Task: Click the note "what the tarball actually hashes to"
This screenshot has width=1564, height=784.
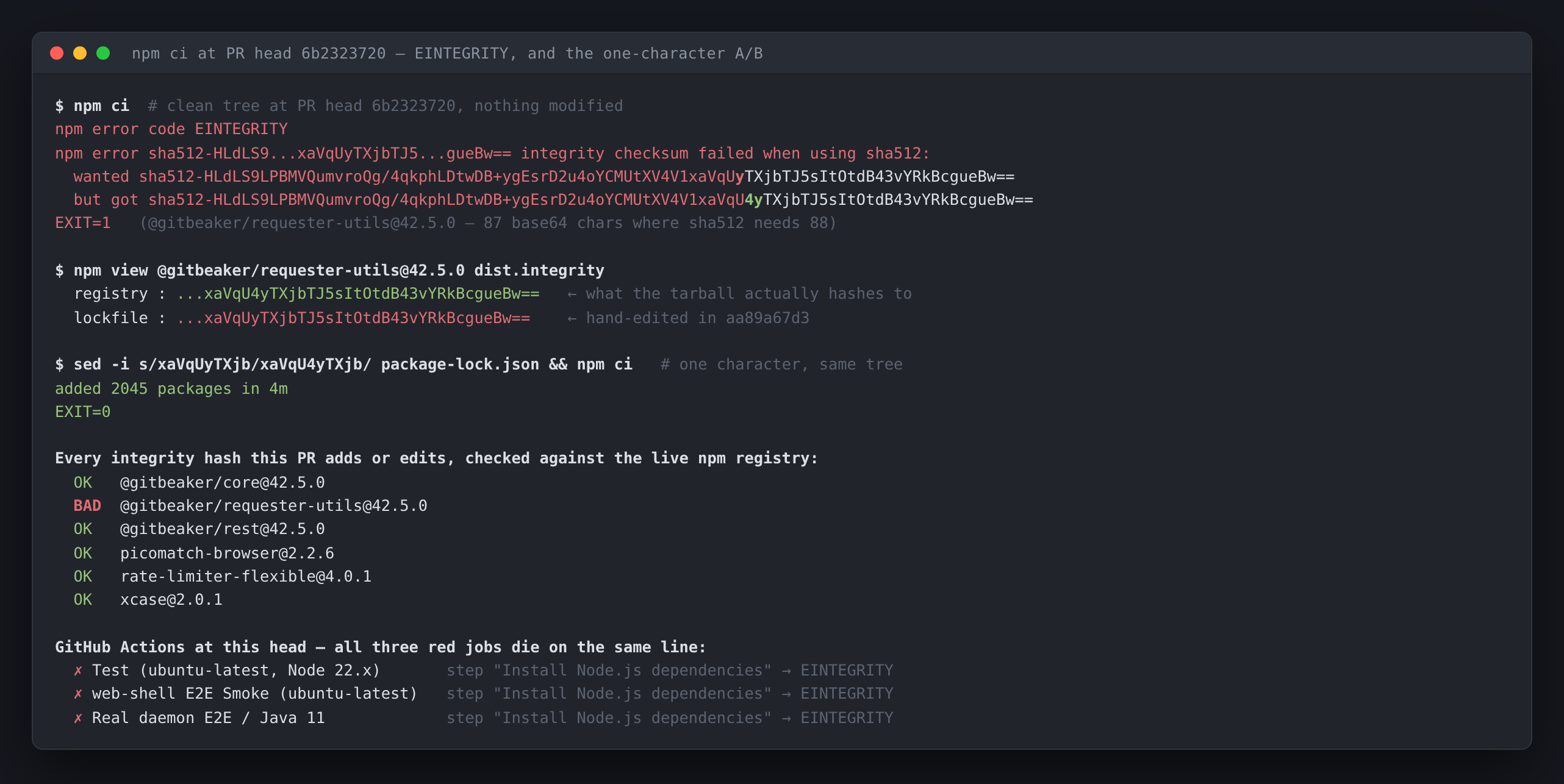Action: (749, 294)
